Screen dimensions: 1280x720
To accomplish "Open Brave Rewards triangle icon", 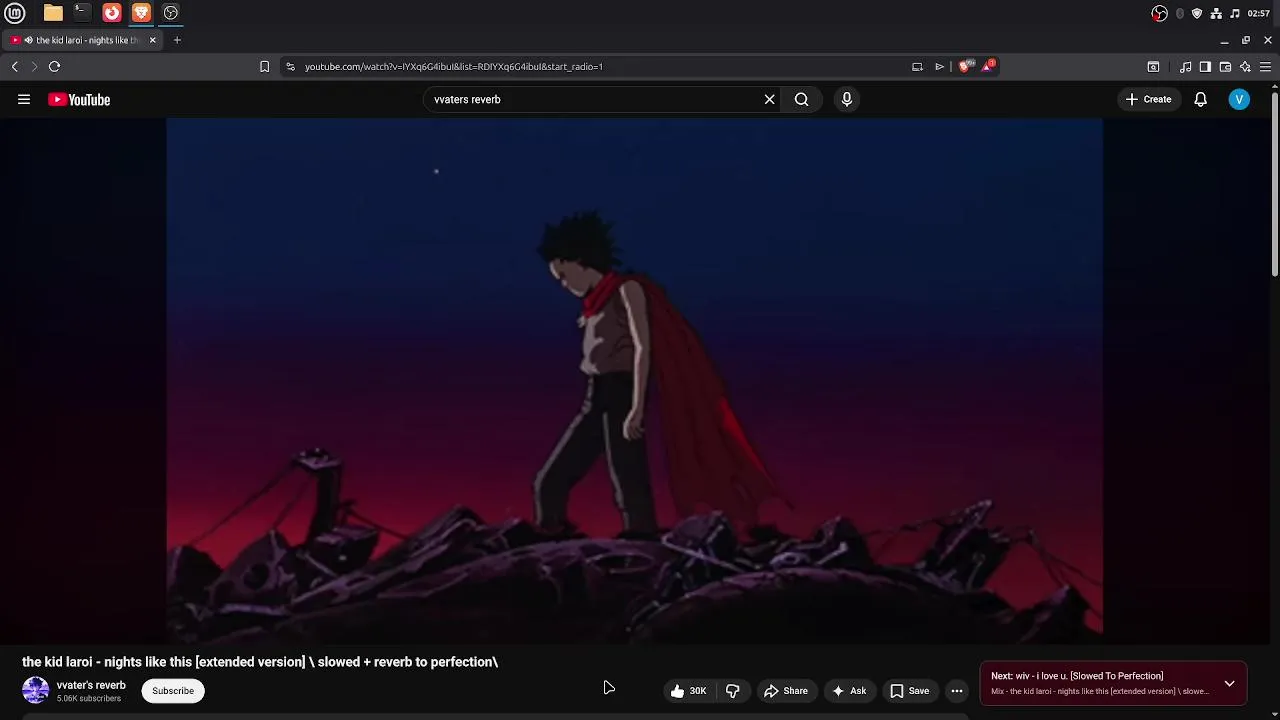I will click(988, 66).
